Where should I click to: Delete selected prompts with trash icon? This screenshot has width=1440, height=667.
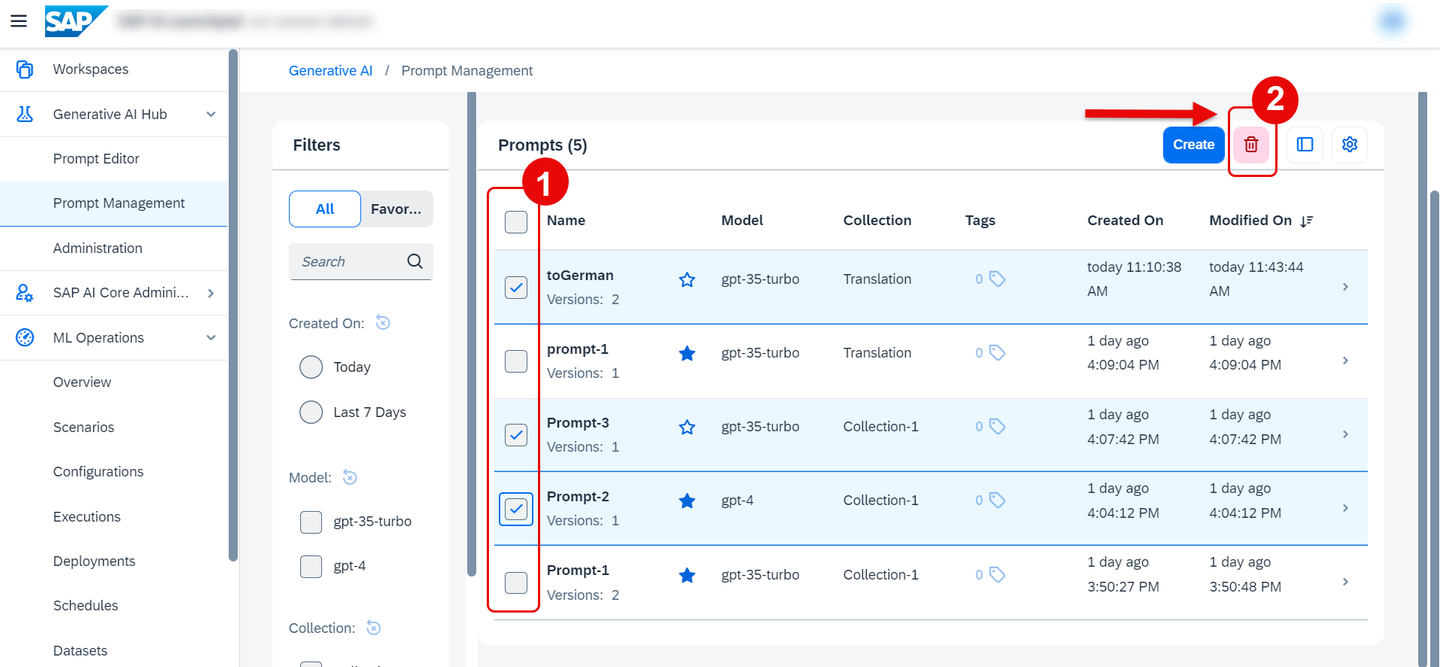[1251, 145]
